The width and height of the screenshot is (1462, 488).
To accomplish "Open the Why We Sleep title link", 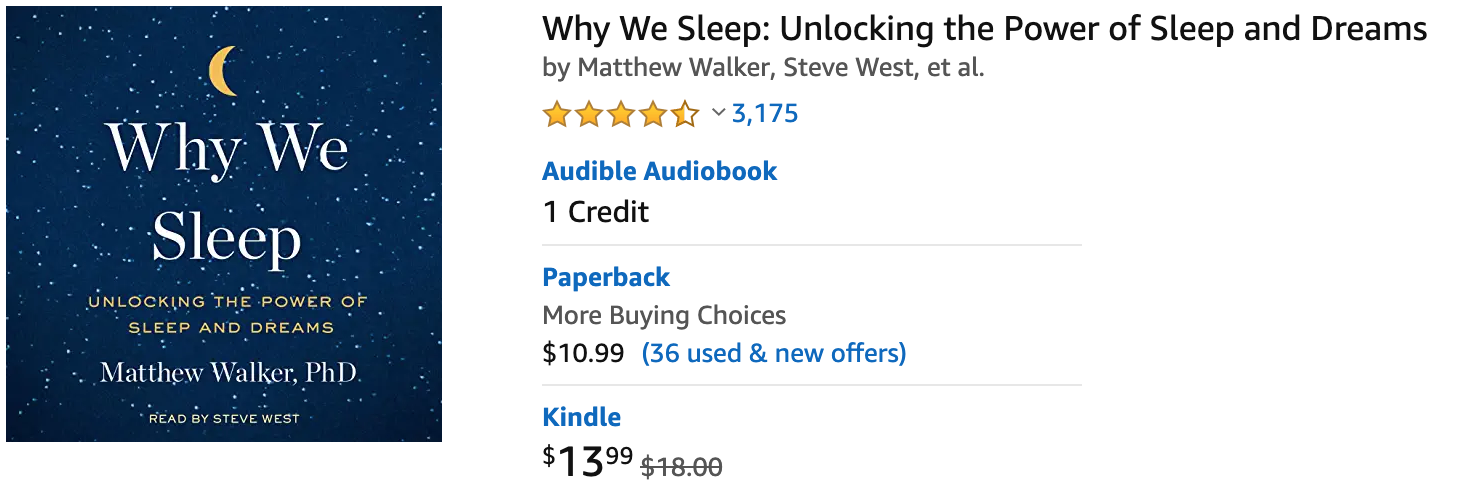I will (x=984, y=28).
